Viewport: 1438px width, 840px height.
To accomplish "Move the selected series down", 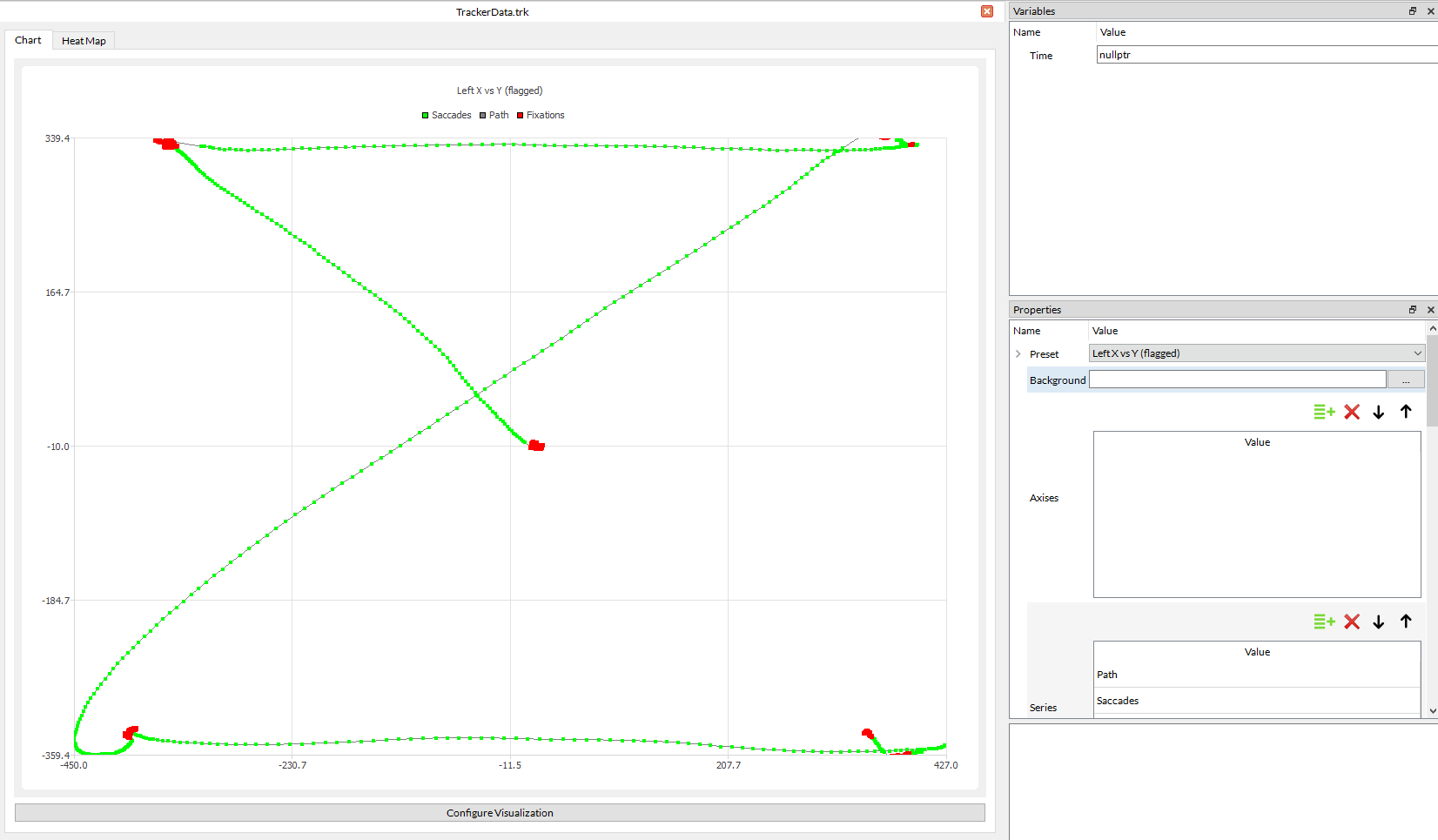I will pos(1379,622).
